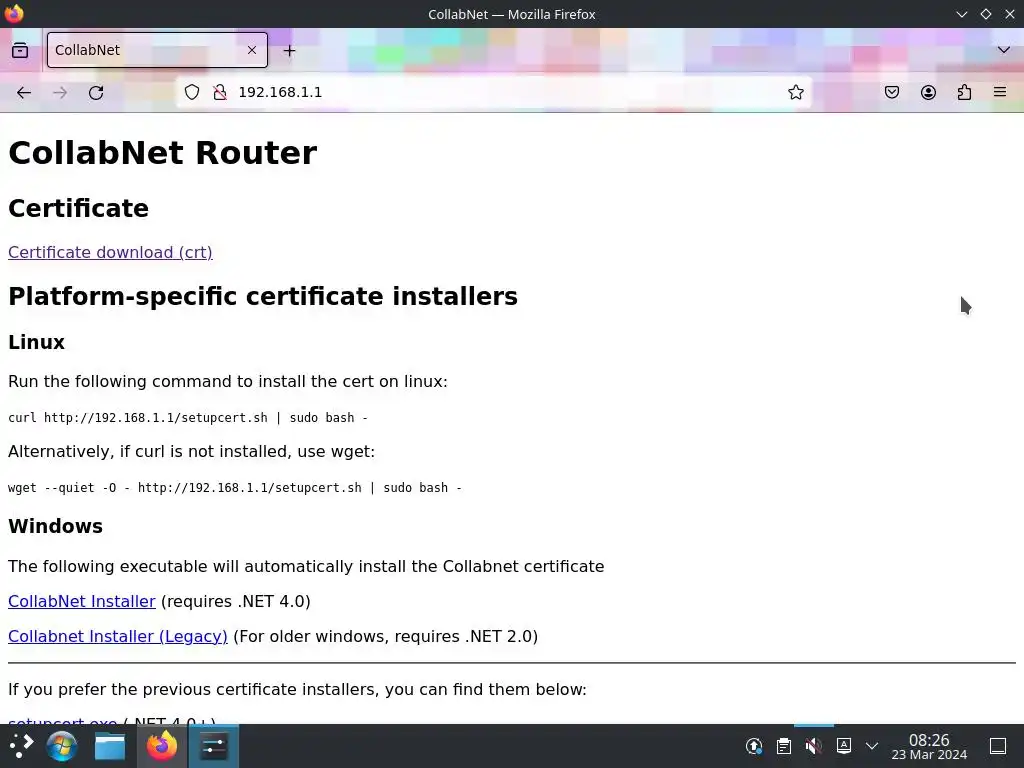The width and height of the screenshot is (1024, 768).
Task: Click the Windows subheading
Action: coord(56,526)
